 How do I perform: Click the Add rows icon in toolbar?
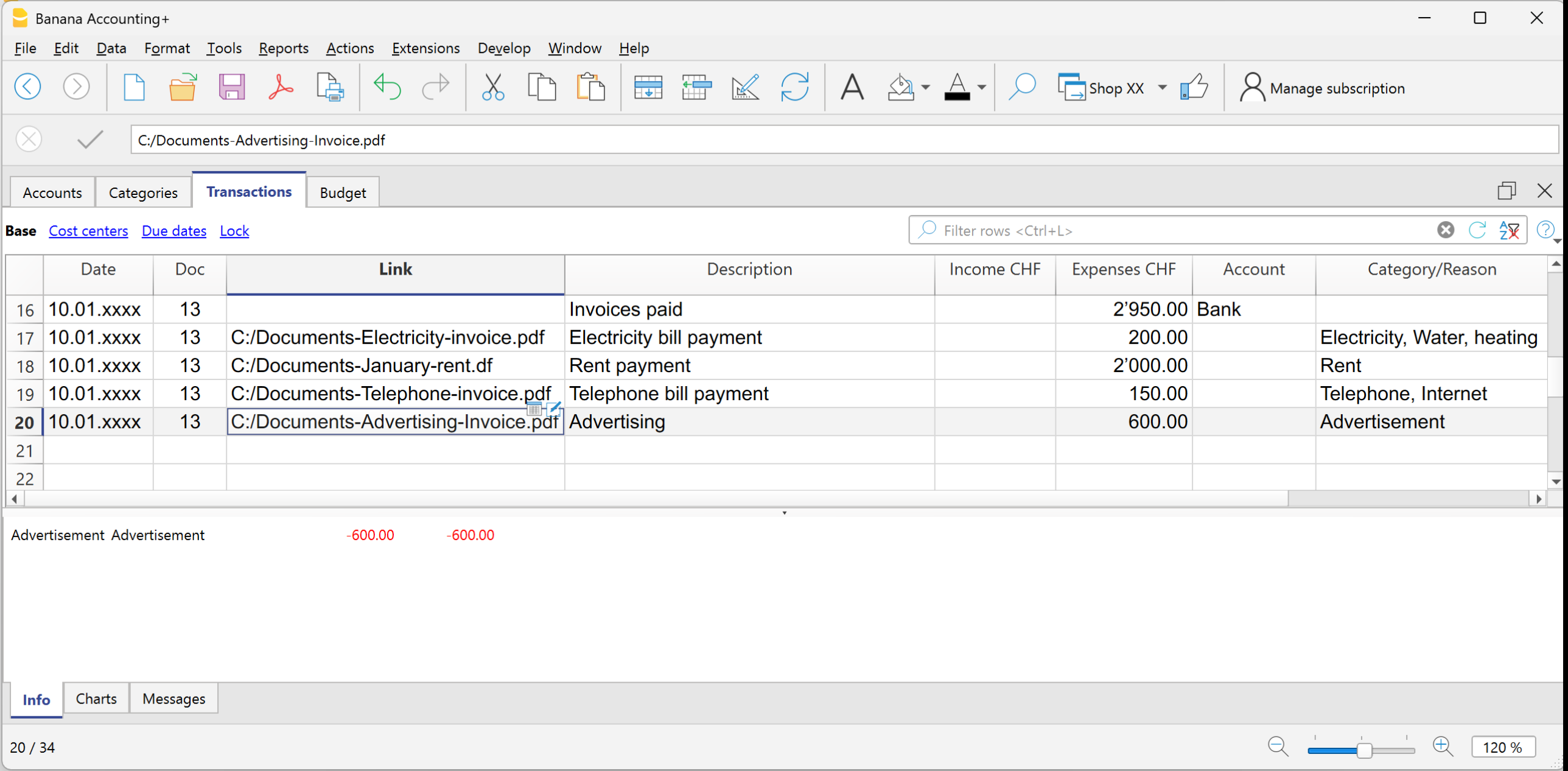[648, 87]
